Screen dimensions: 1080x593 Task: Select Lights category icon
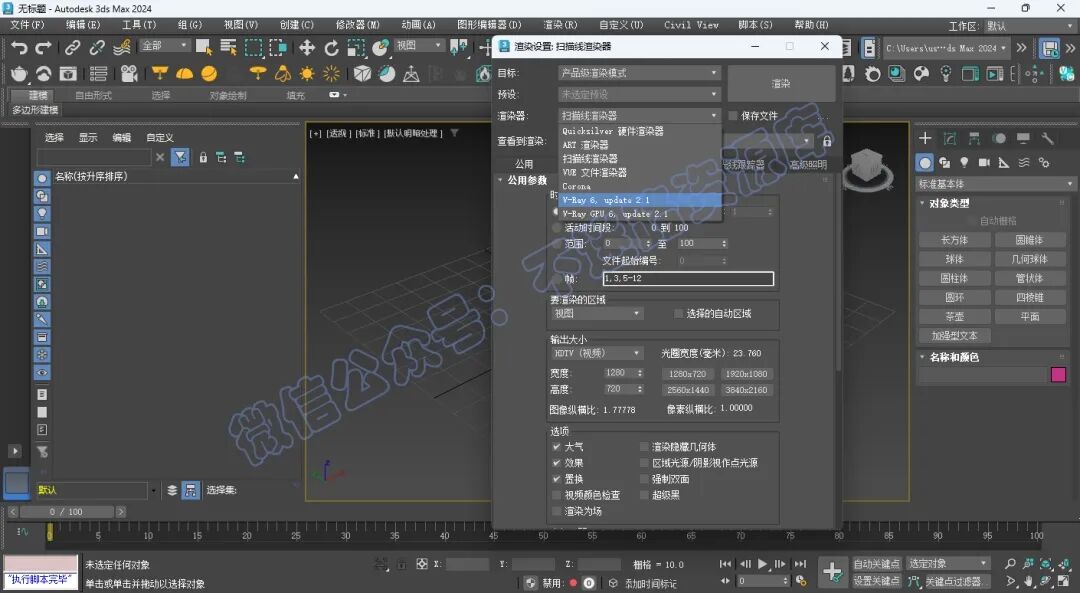coord(964,163)
